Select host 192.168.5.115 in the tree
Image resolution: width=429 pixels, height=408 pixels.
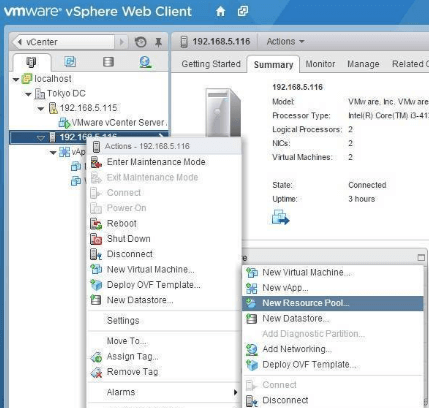[88, 108]
